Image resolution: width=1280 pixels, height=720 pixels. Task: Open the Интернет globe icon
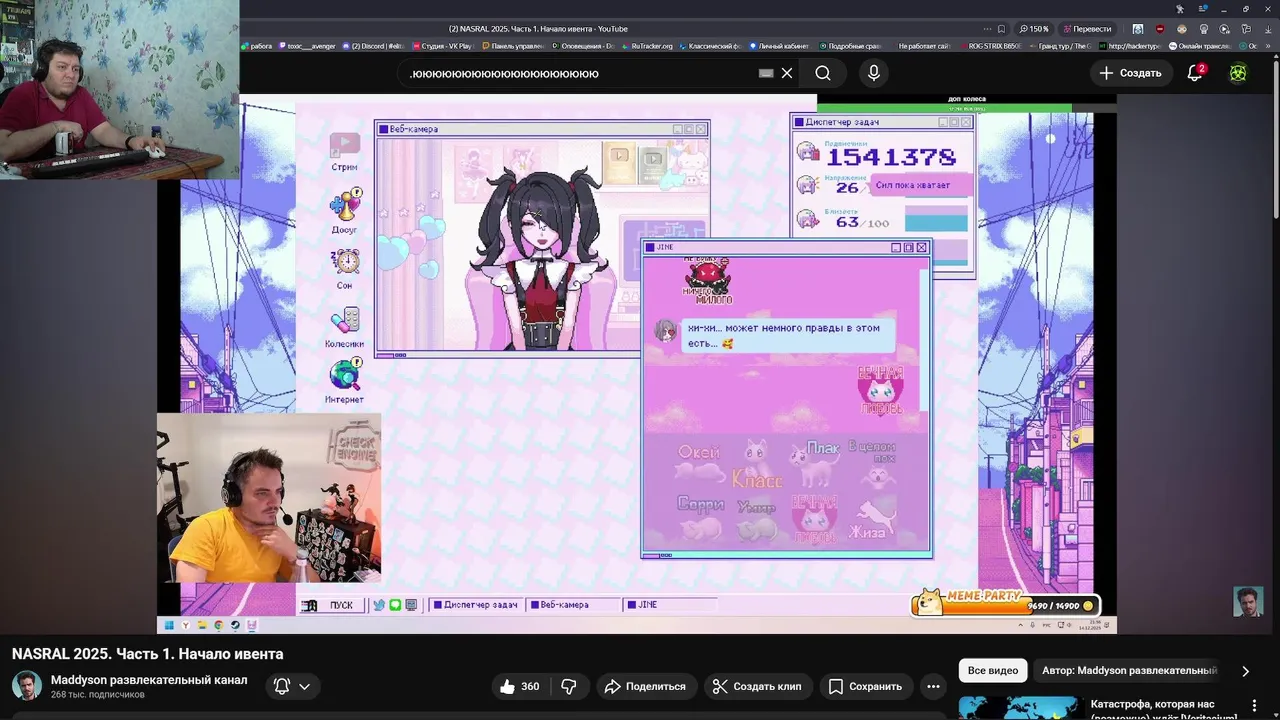pos(344,382)
